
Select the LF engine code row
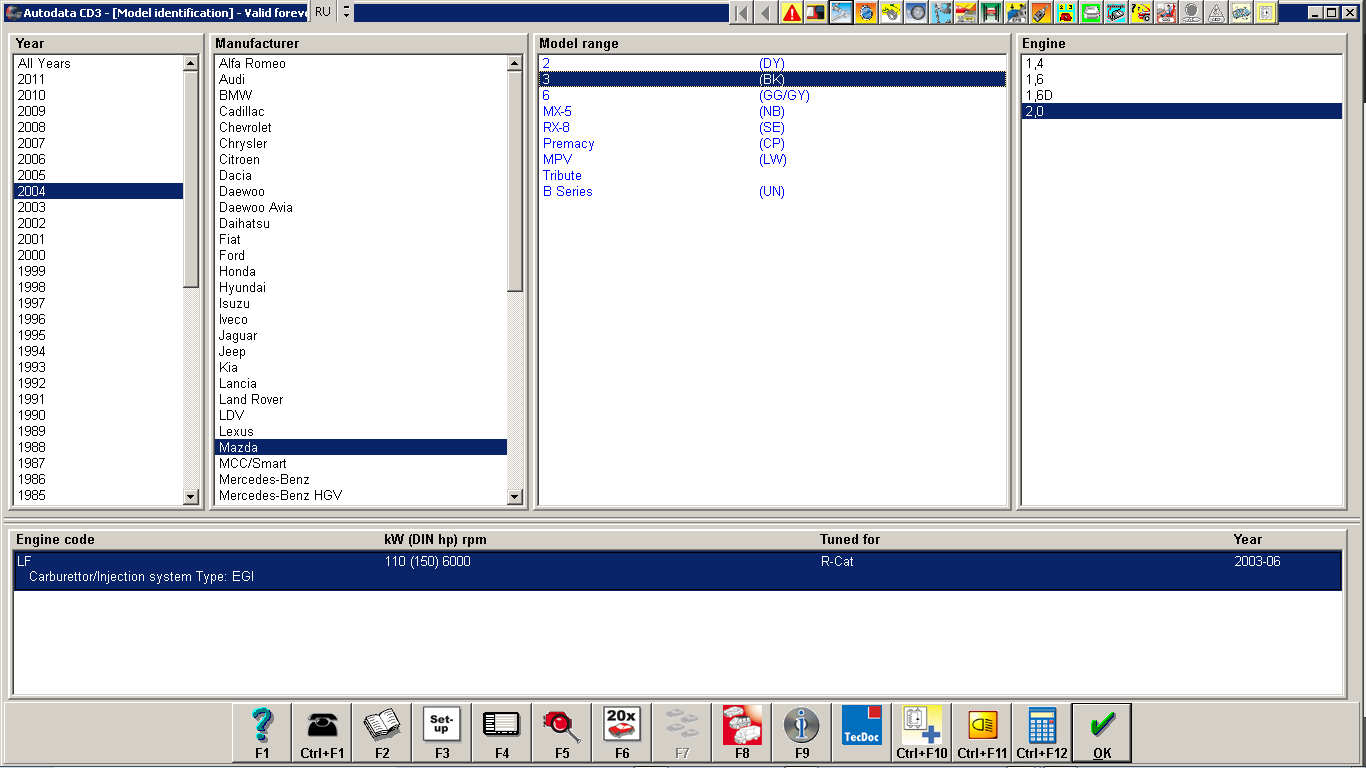[677, 570]
